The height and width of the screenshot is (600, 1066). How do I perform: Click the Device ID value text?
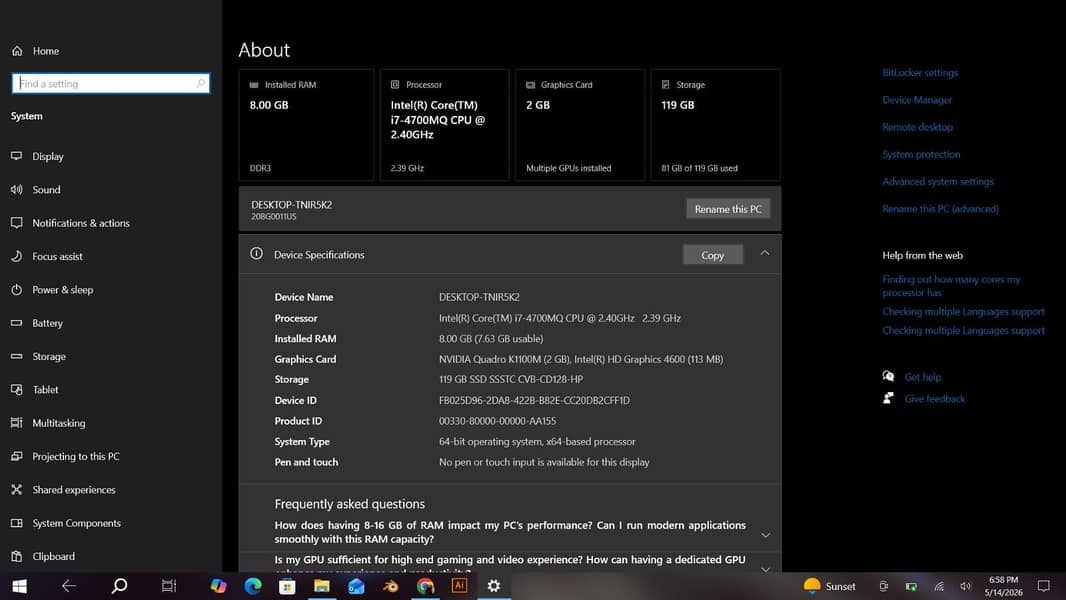tap(534, 400)
